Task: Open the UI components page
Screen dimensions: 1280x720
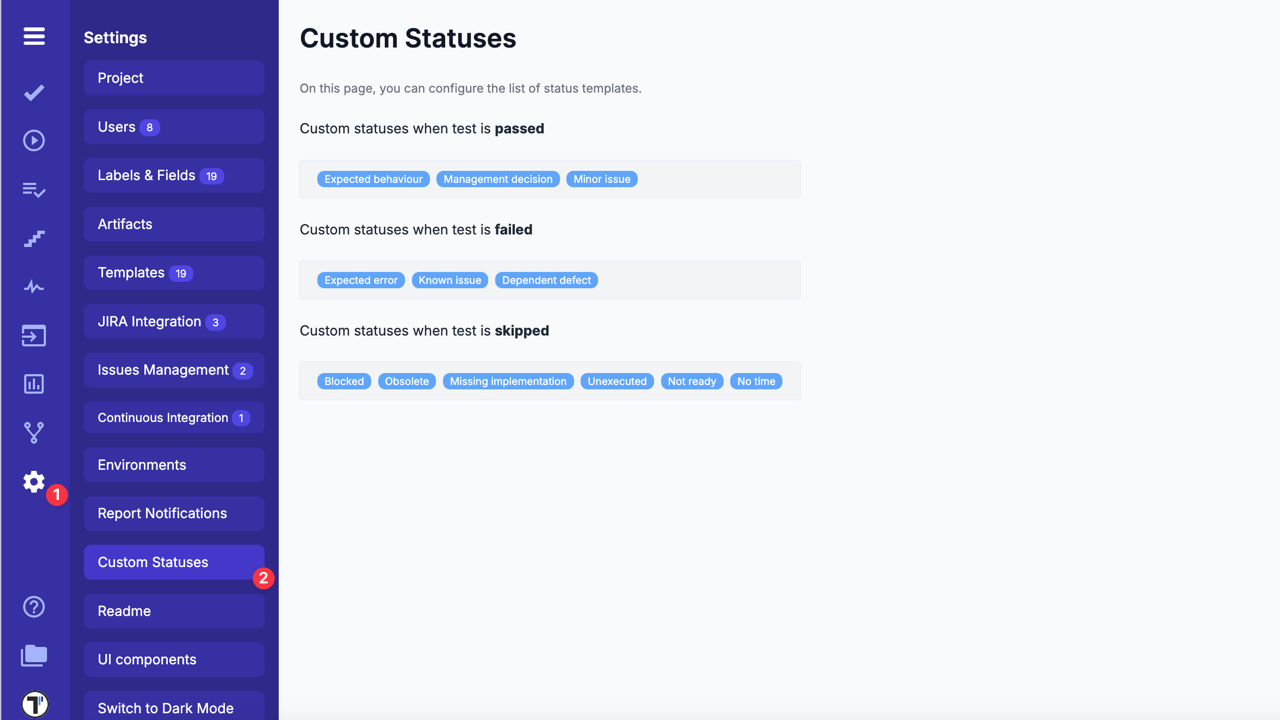Action: 173,659
